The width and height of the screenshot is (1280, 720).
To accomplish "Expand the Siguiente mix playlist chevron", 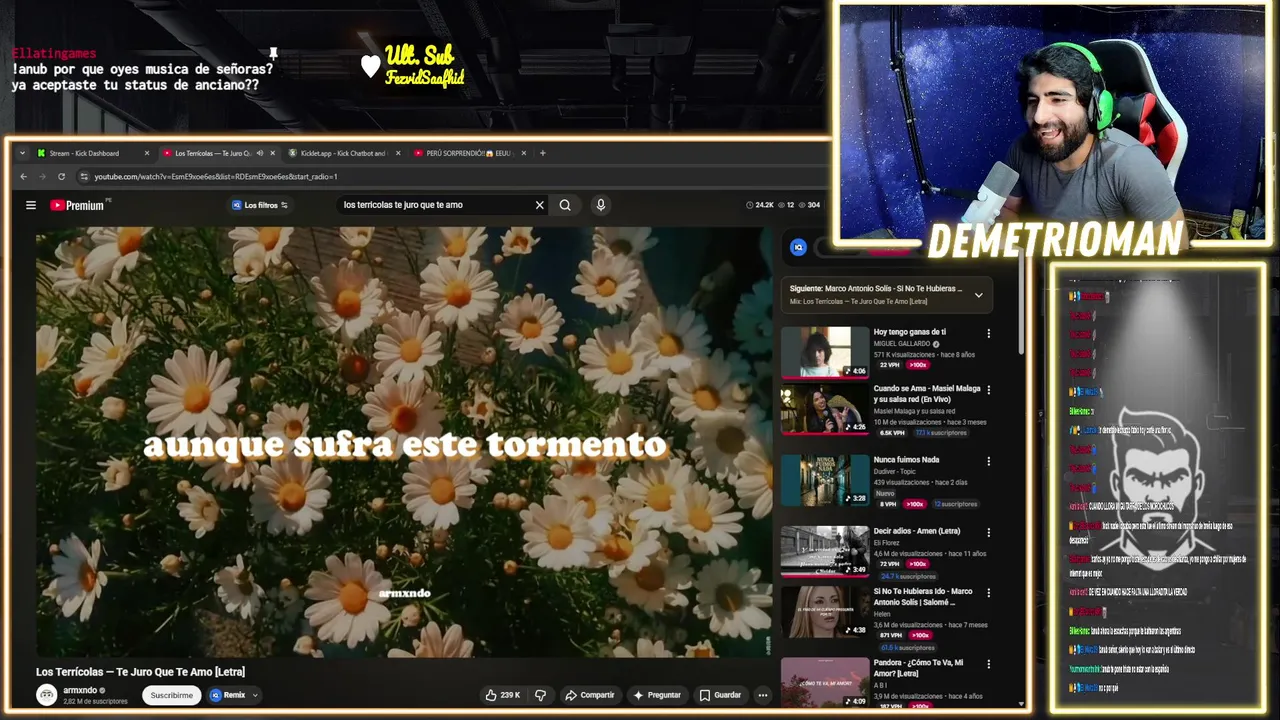I will [978, 295].
